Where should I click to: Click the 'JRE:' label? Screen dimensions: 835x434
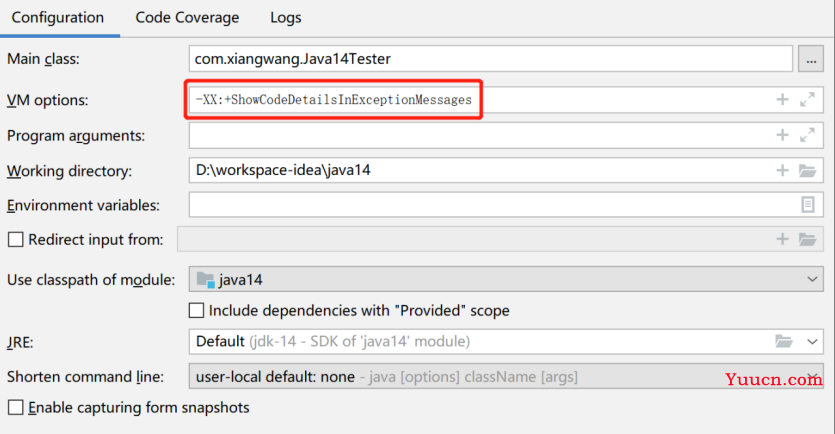pyautogui.click(x=20, y=342)
